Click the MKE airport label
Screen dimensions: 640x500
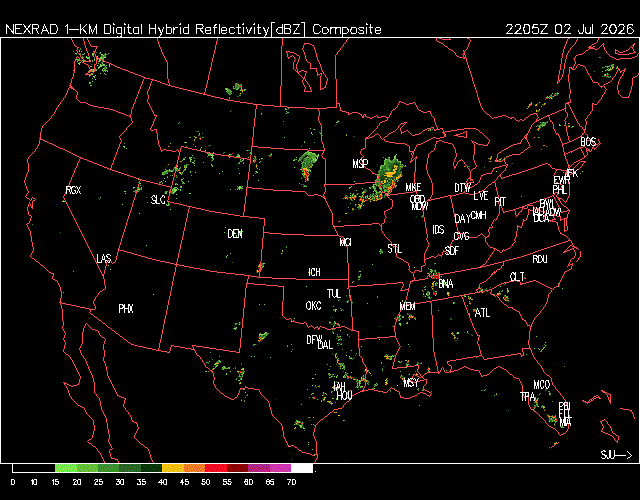413,187
